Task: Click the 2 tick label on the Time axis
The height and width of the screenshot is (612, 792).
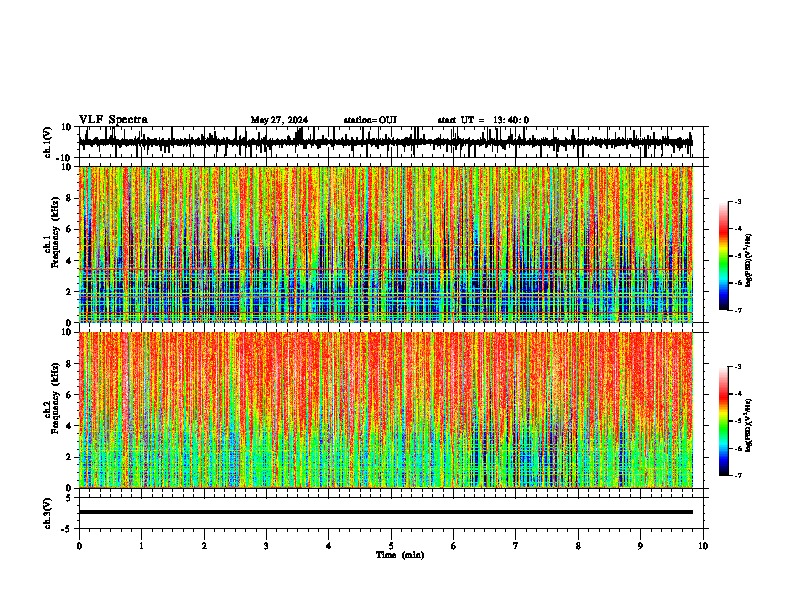Action: (x=204, y=546)
